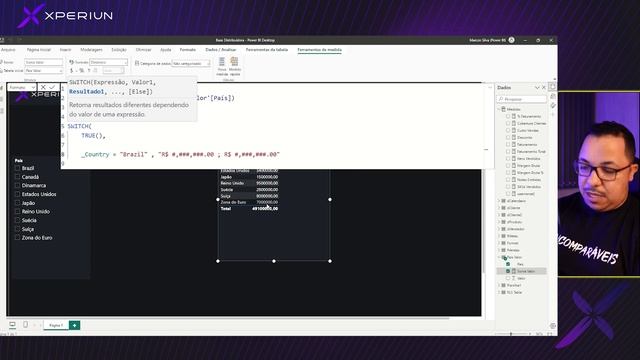The width and height of the screenshot is (640, 360).
Task: Click the search icon in Dados pane
Action: [501, 99]
